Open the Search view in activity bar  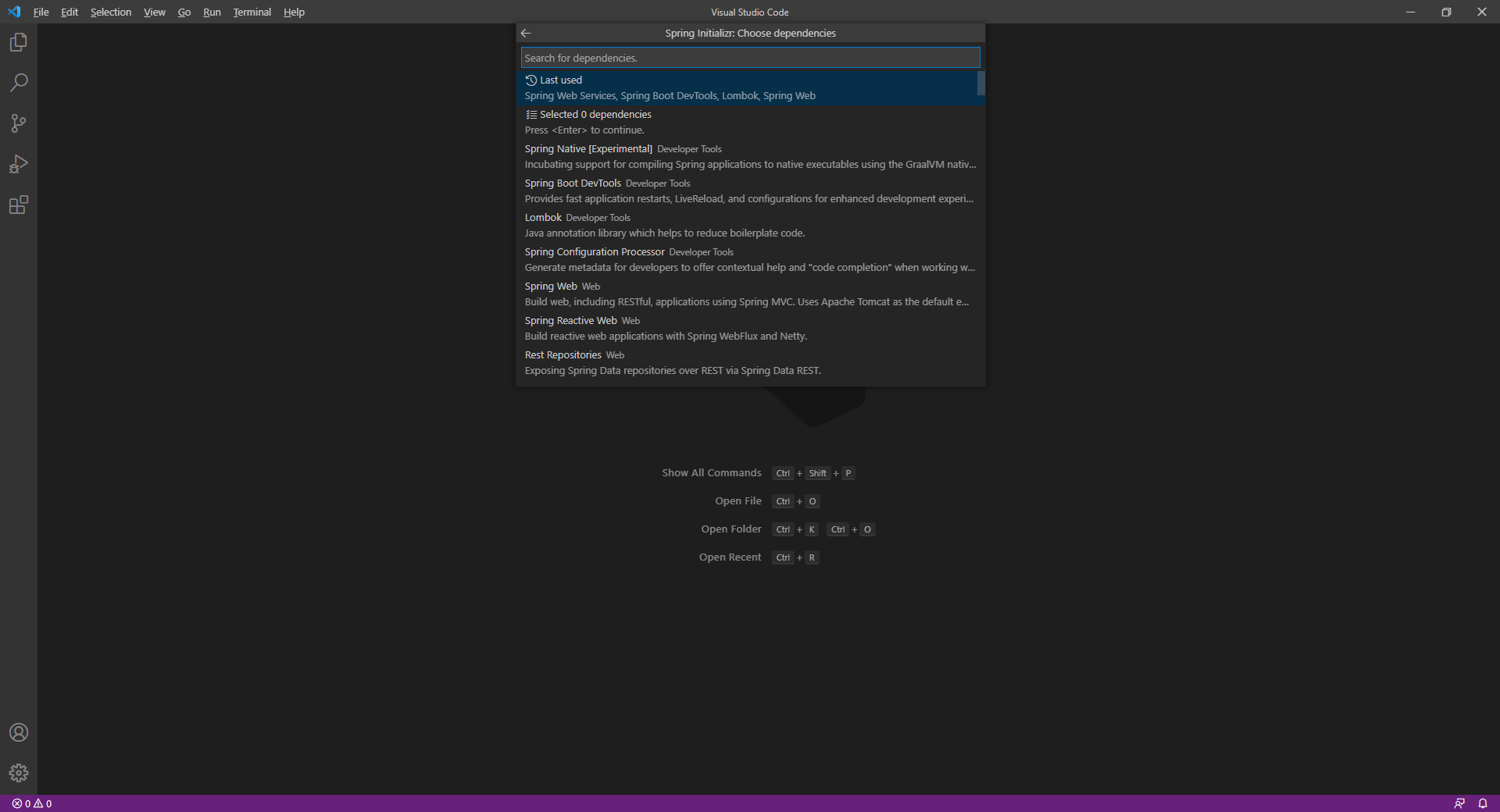[19, 83]
